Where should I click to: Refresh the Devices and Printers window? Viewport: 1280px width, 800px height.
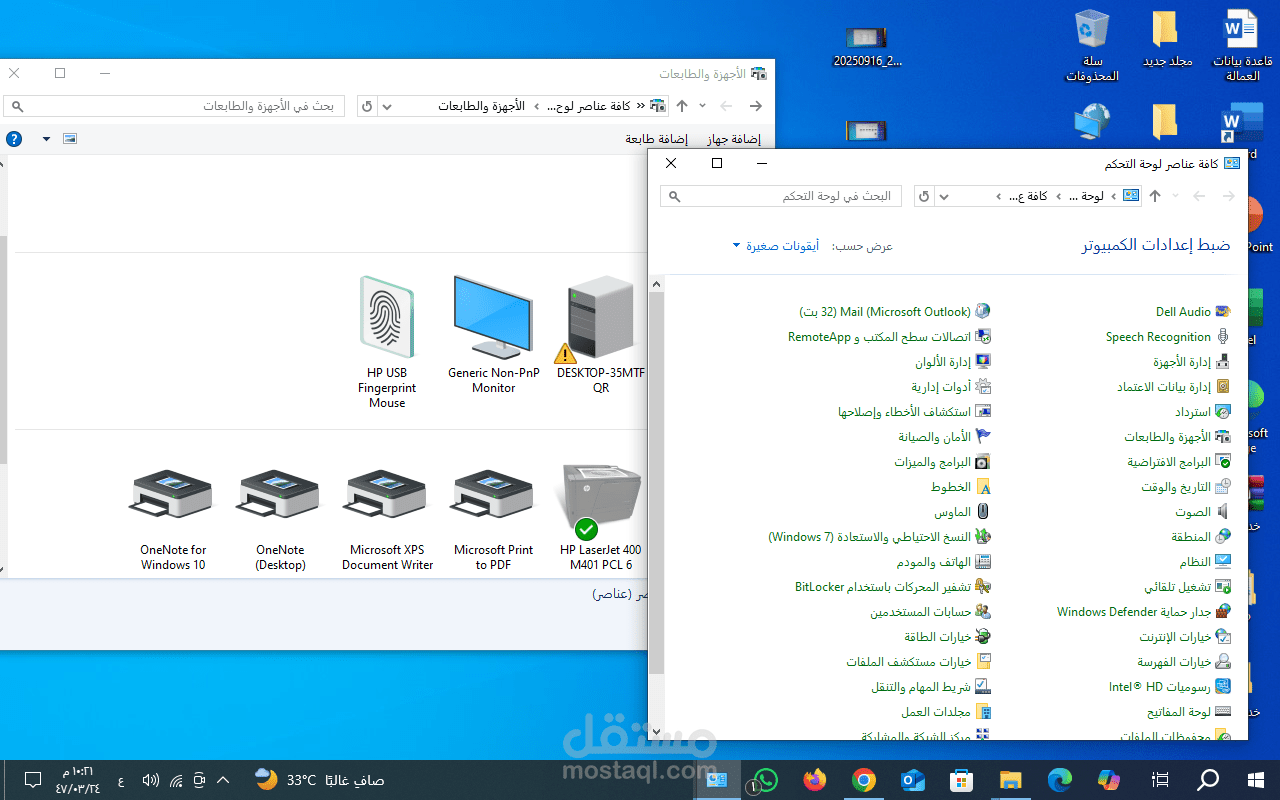pos(367,106)
